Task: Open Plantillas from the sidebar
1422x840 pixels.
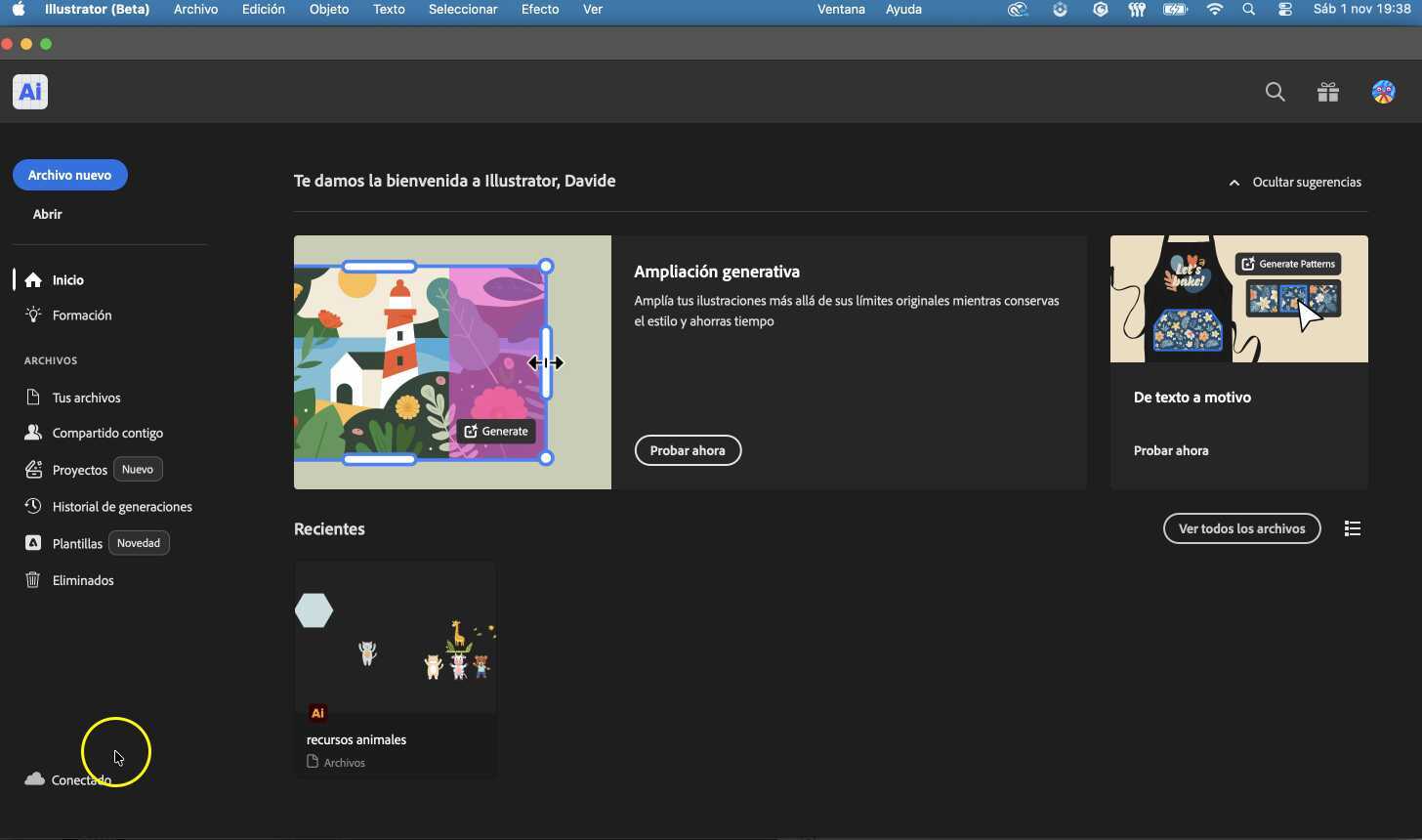Action: (x=76, y=543)
